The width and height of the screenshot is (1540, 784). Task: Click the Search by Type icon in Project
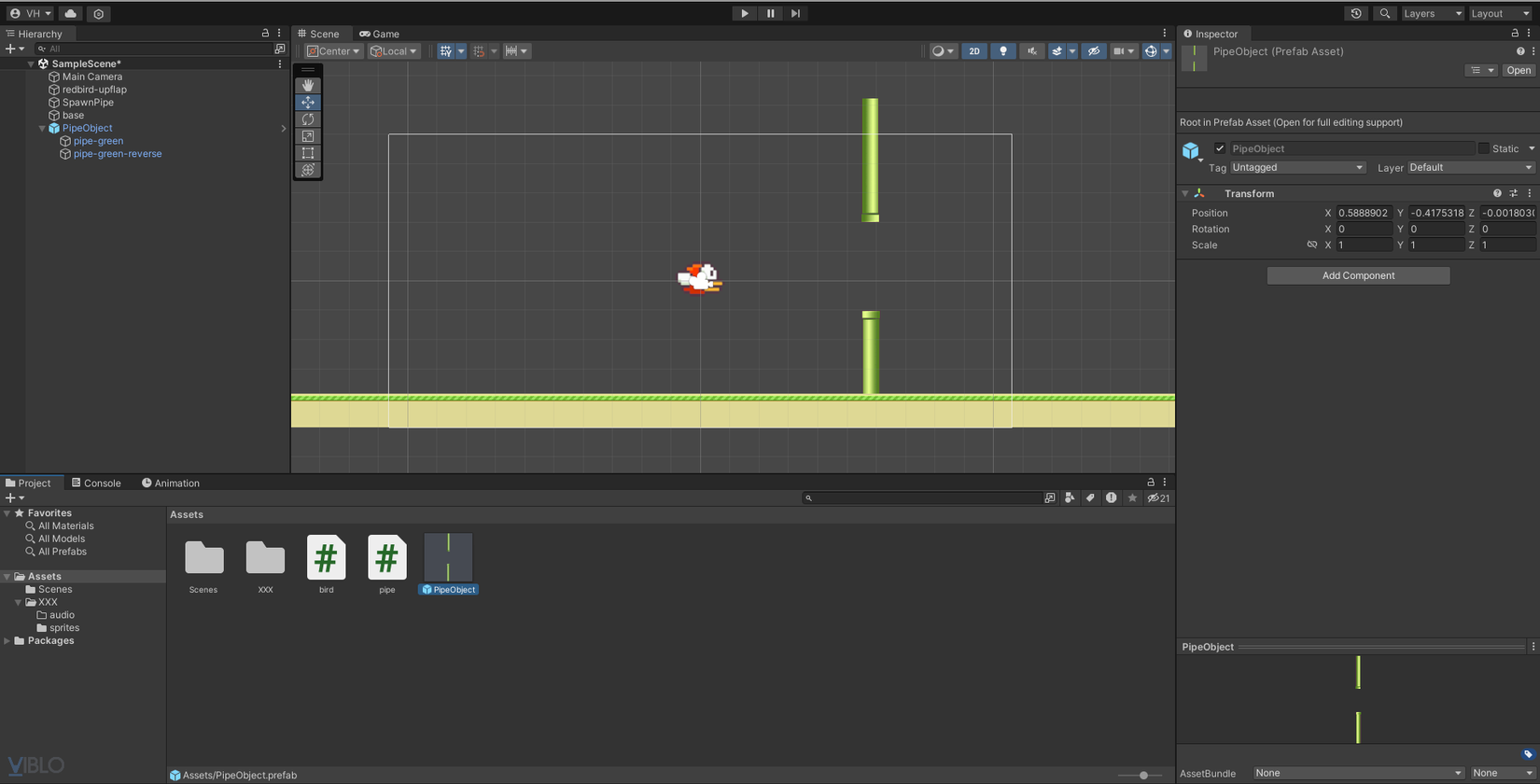[1070, 498]
